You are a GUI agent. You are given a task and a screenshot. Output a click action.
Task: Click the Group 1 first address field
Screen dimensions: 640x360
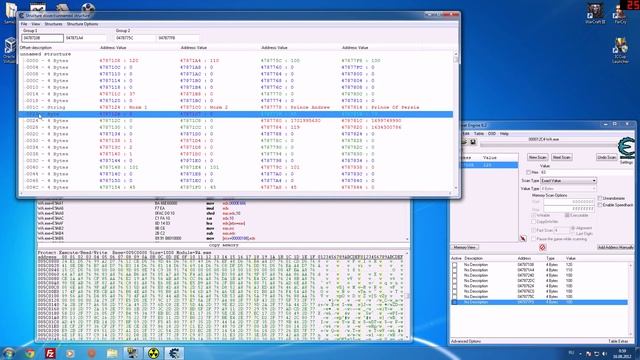pos(42,38)
